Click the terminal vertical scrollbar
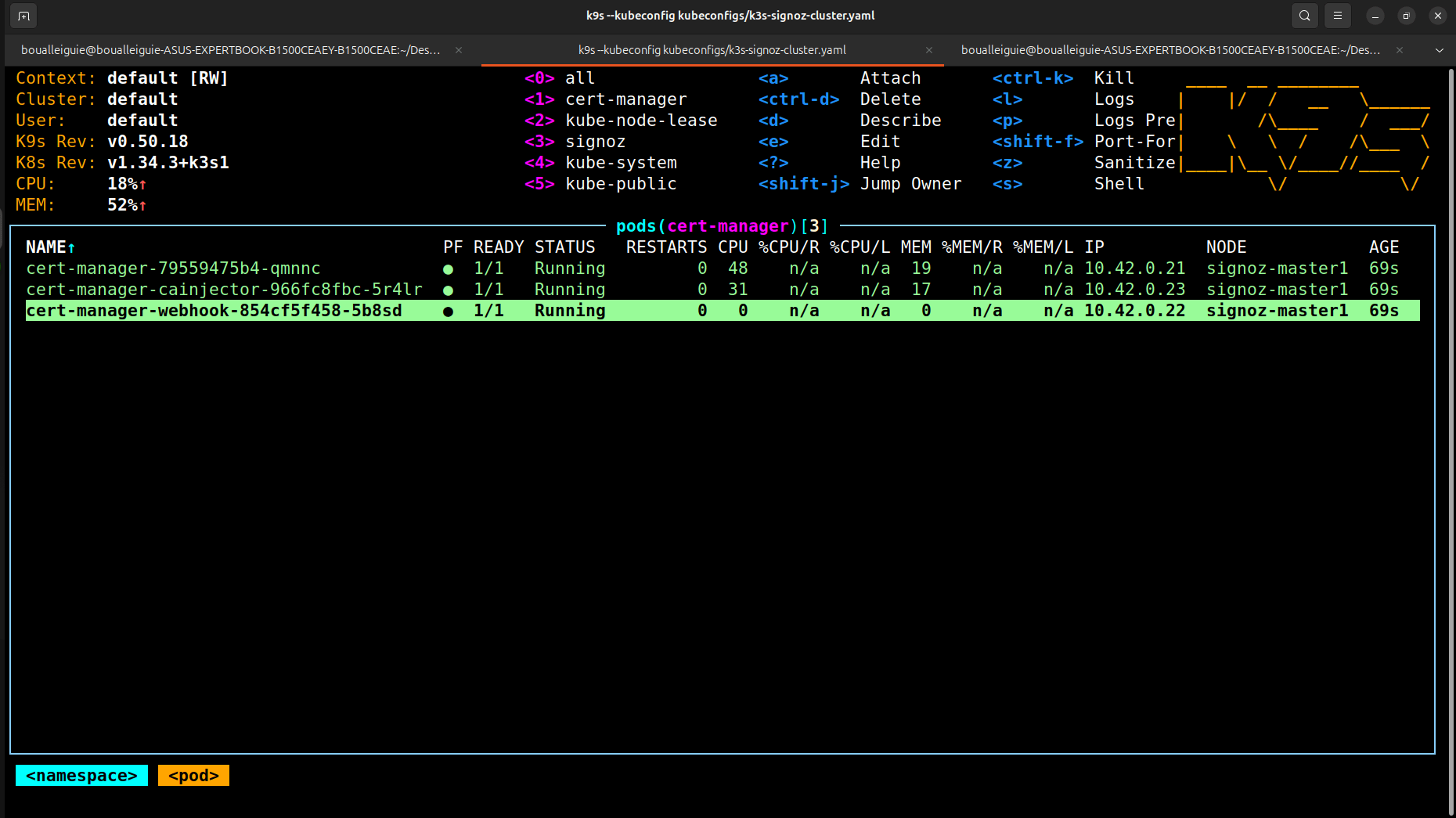Viewport: 1456px width, 818px height. click(1451, 442)
